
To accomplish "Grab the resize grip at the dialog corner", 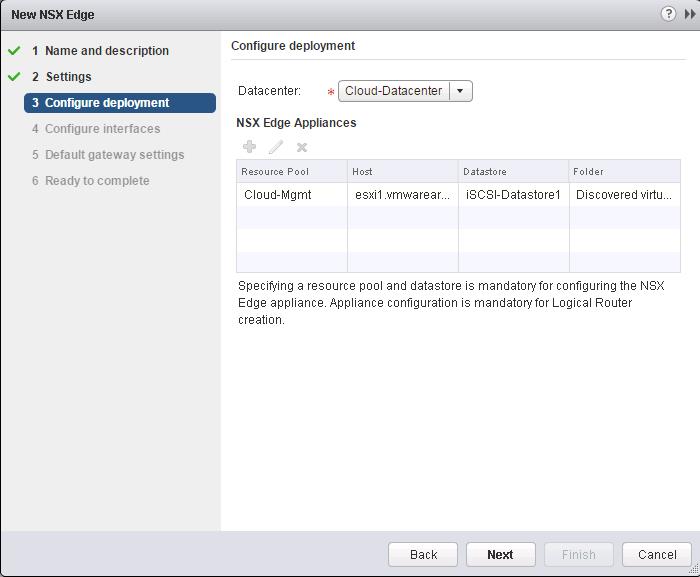I will (x=694, y=569).
